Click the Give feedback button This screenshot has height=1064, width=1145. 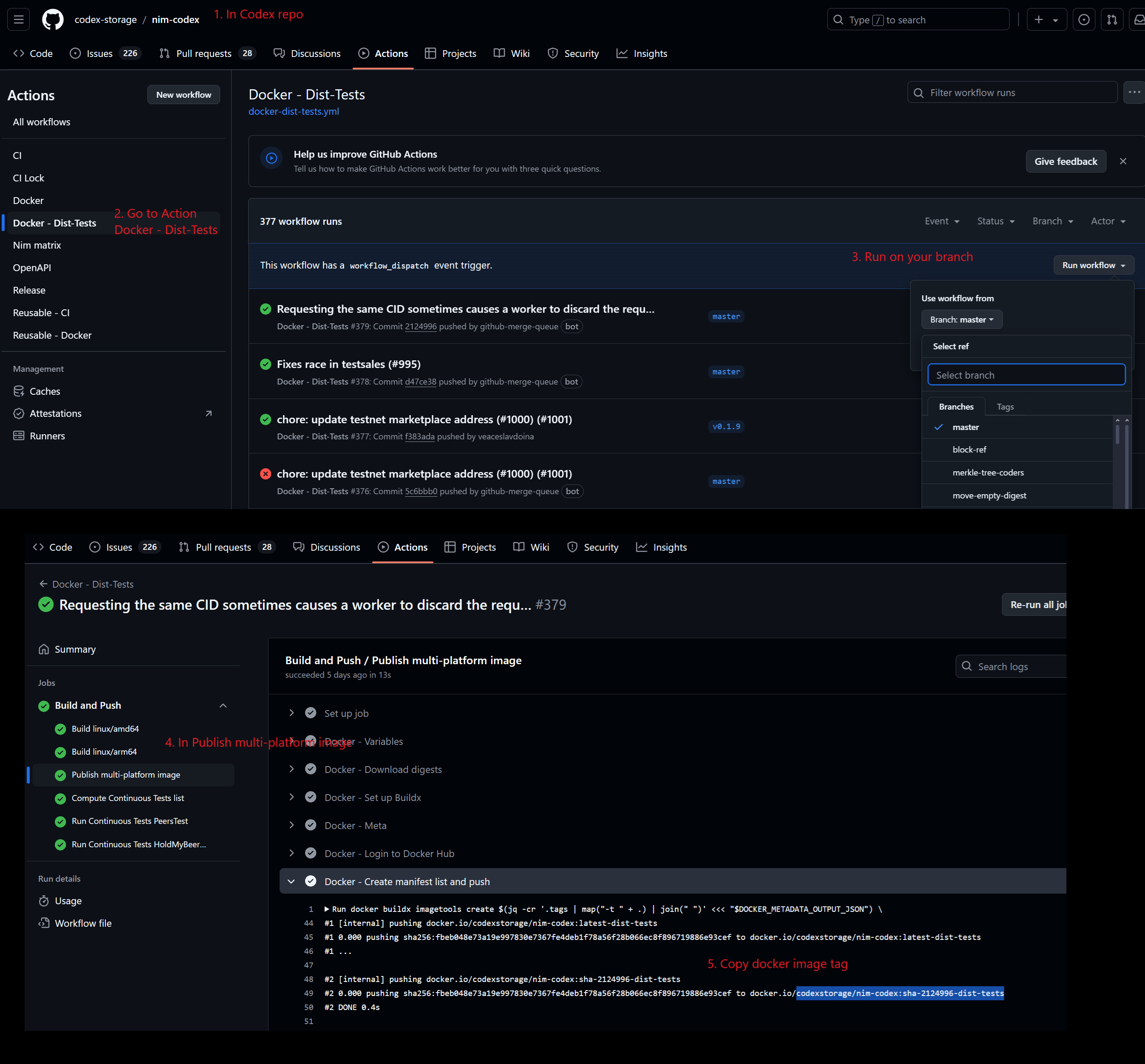pos(1065,161)
